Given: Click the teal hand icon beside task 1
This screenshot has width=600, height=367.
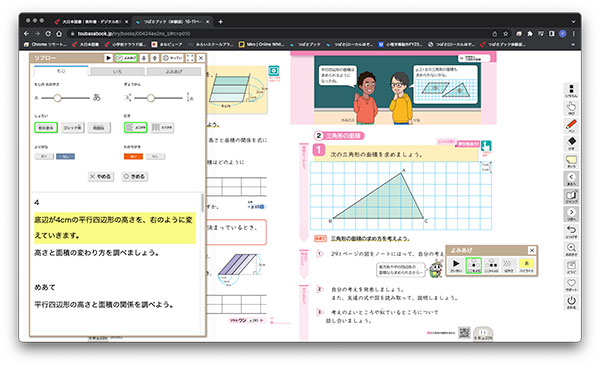Looking at the screenshot, I should pos(486,147).
